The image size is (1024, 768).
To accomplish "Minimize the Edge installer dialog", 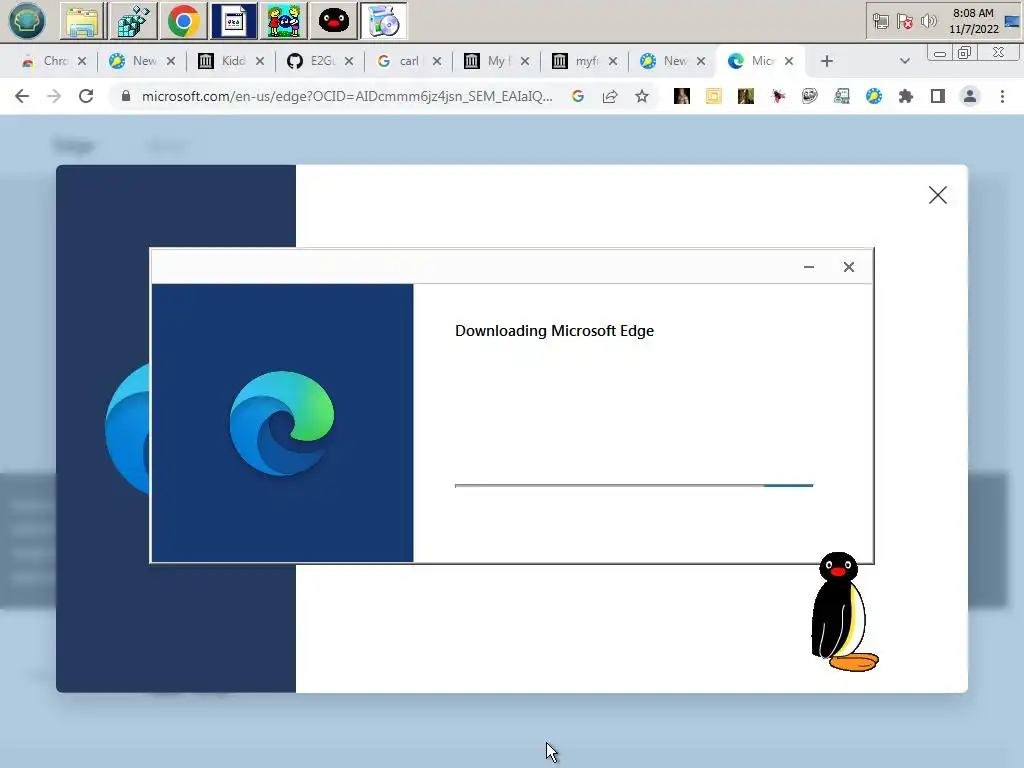I will point(808,266).
